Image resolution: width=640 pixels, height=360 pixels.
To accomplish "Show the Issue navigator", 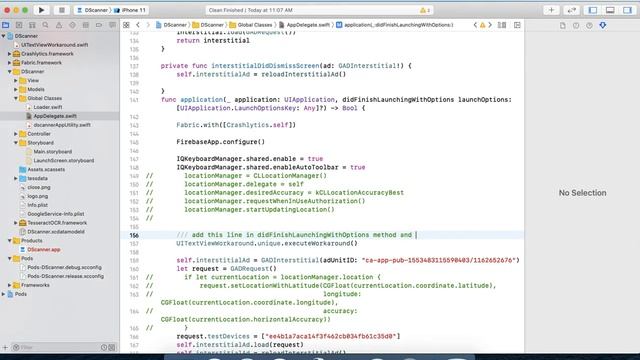I will click(59, 25).
